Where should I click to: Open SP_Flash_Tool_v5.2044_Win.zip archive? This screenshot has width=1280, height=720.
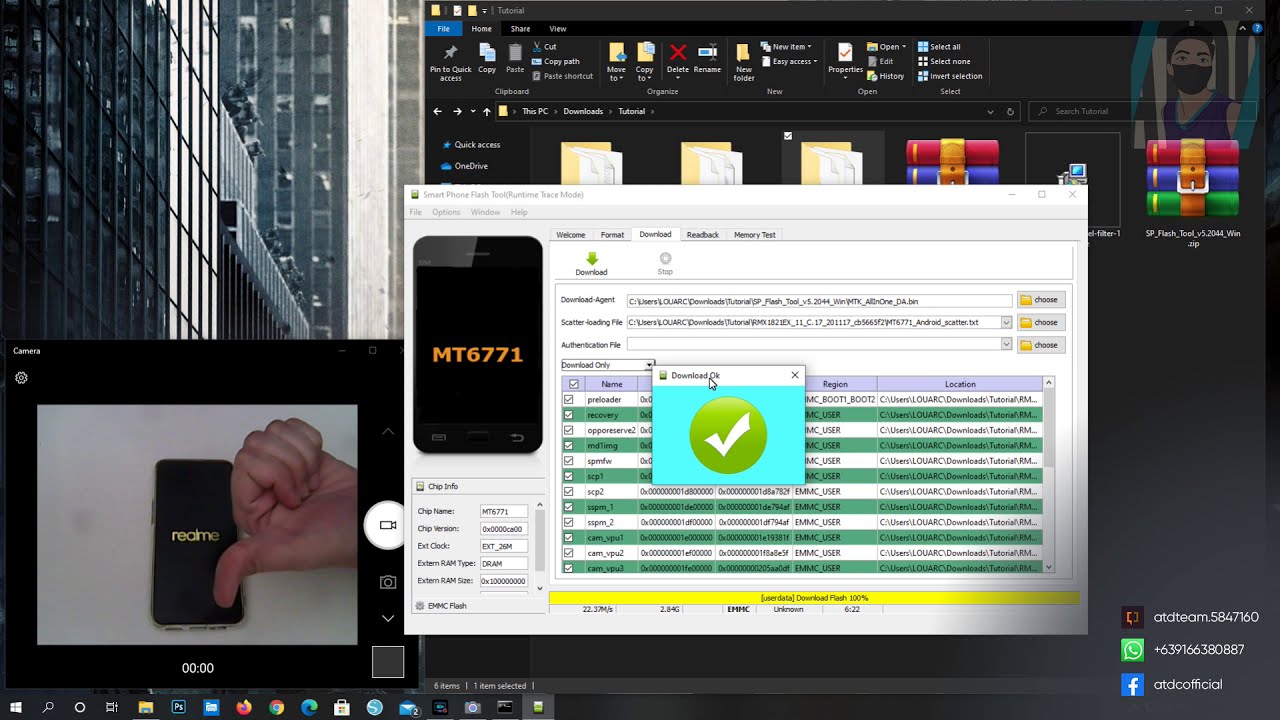[x=1192, y=193]
